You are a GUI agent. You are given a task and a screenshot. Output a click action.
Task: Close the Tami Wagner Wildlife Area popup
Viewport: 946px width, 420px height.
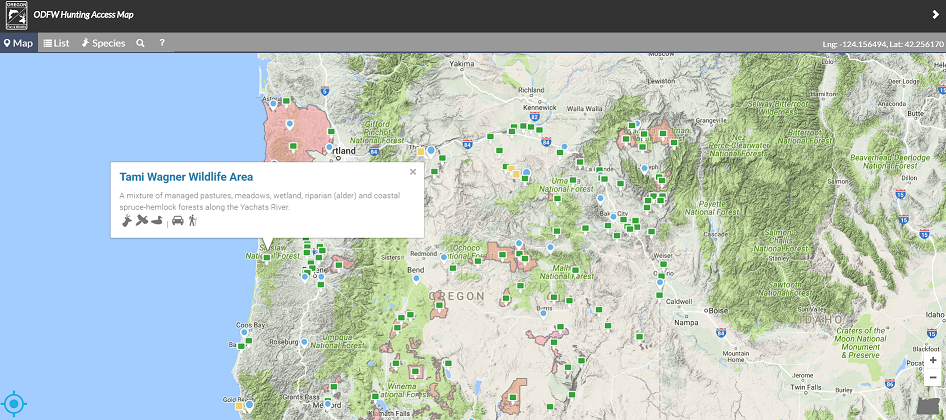[x=413, y=172]
